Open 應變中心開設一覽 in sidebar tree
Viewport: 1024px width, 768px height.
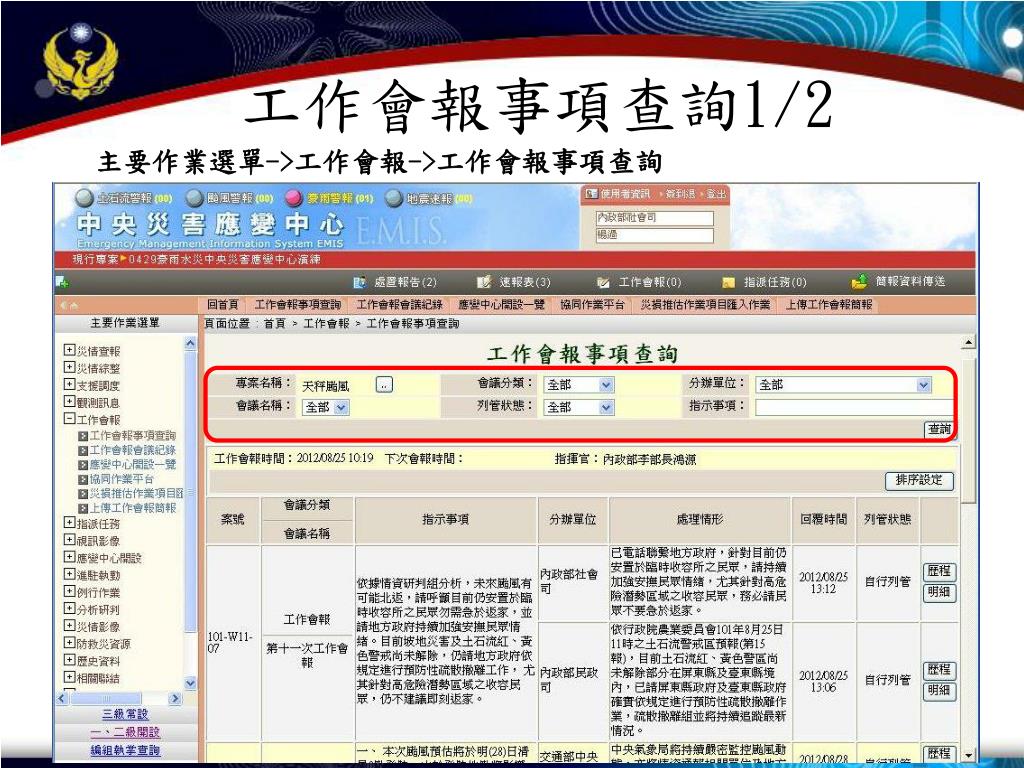coord(133,464)
